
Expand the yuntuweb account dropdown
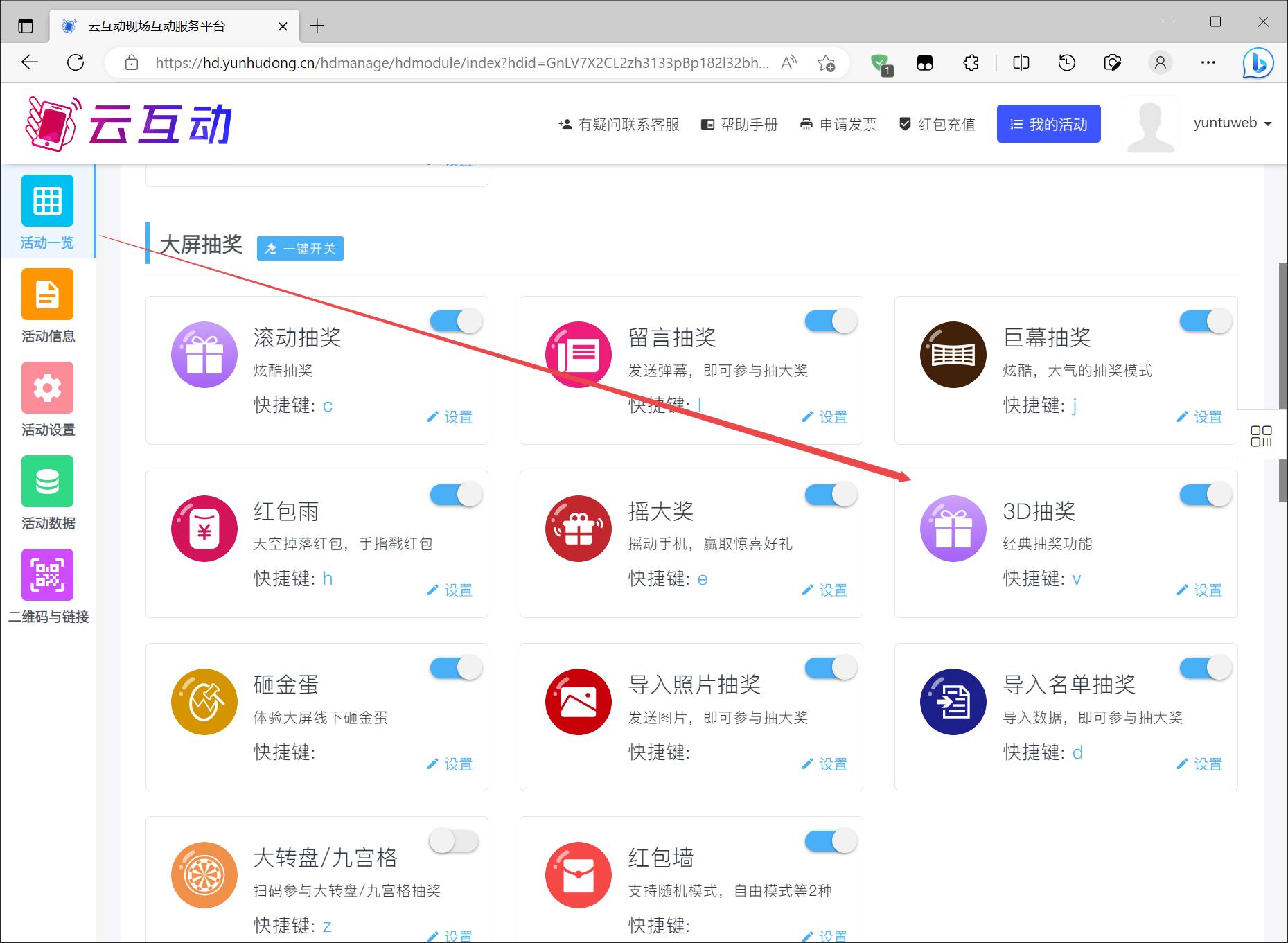(x=1232, y=123)
